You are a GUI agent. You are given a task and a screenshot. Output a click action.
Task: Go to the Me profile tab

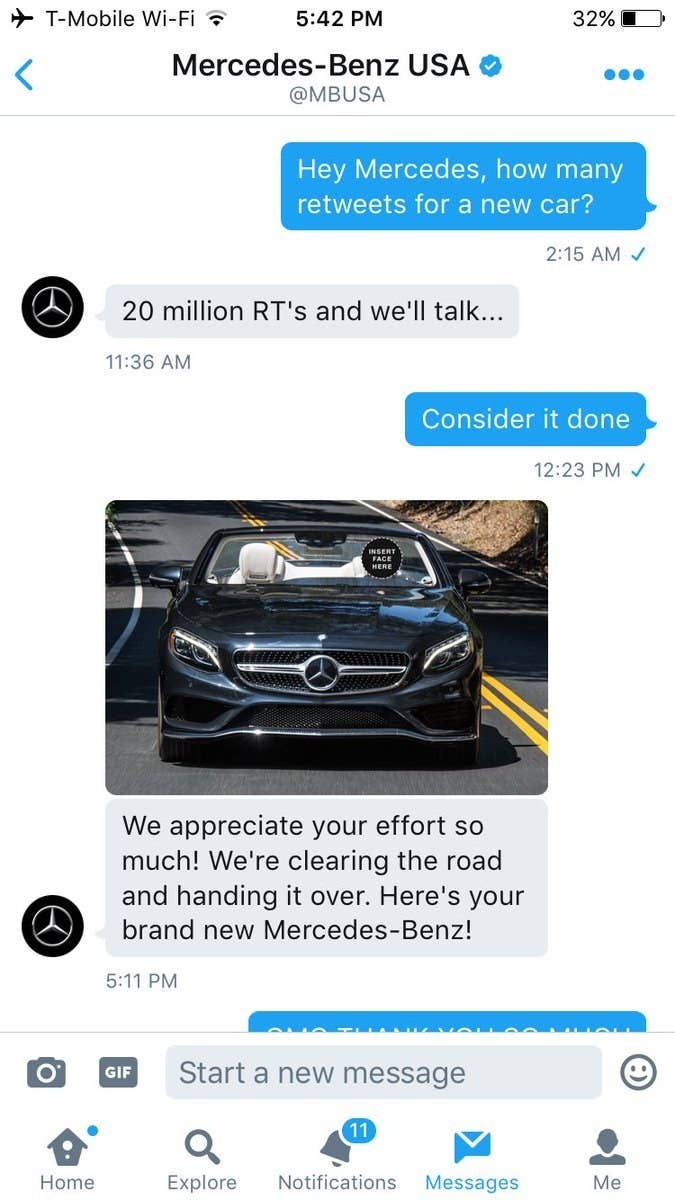point(607,1158)
